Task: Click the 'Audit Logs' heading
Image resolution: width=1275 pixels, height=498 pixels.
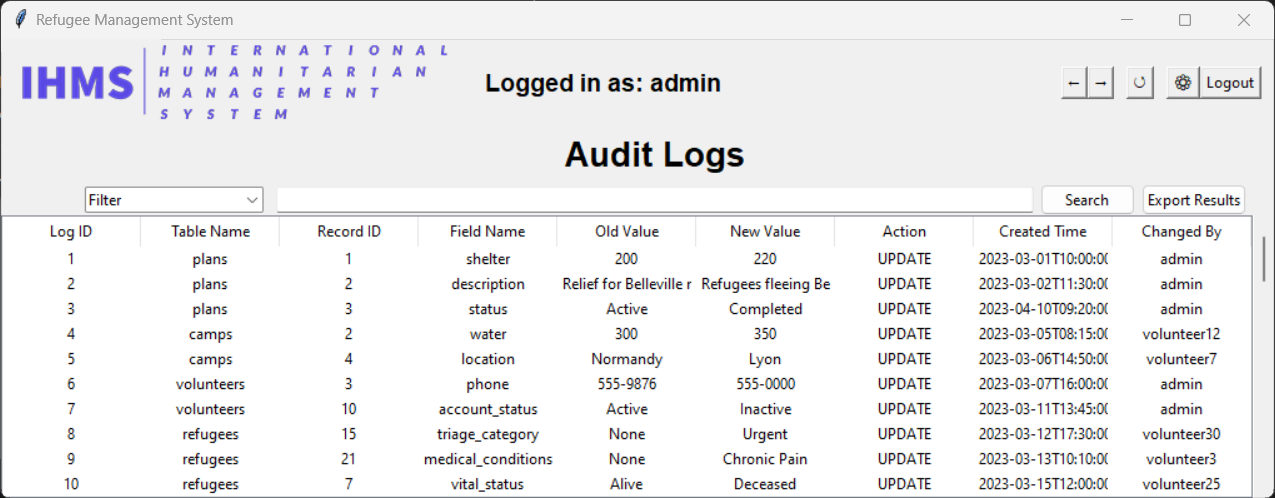Action: tap(654, 155)
